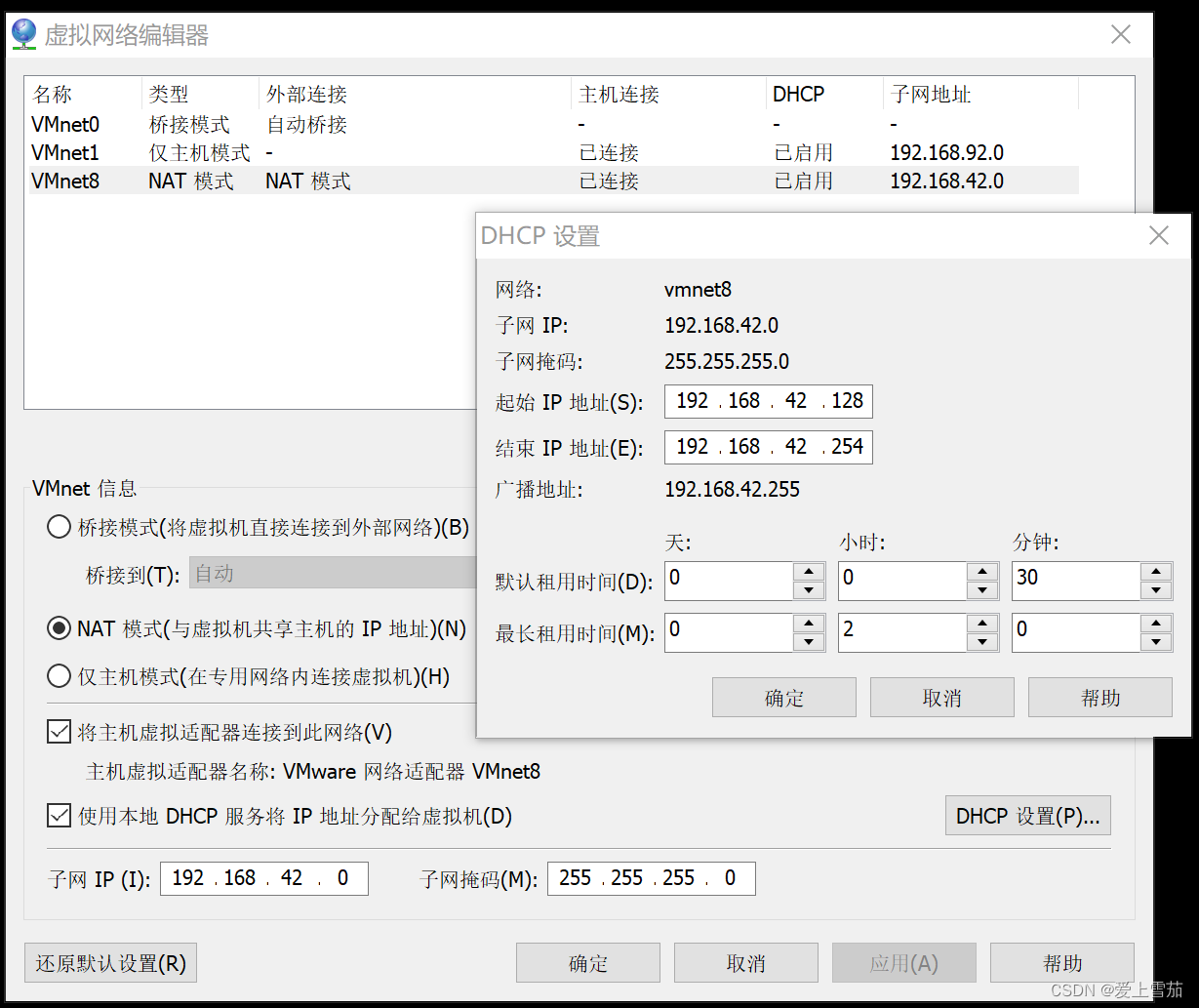This screenshot has width=1199, height=1008.
Task: Select 仅主机模式 radio button
Action: pyautogui.click(x=59, y=676)
